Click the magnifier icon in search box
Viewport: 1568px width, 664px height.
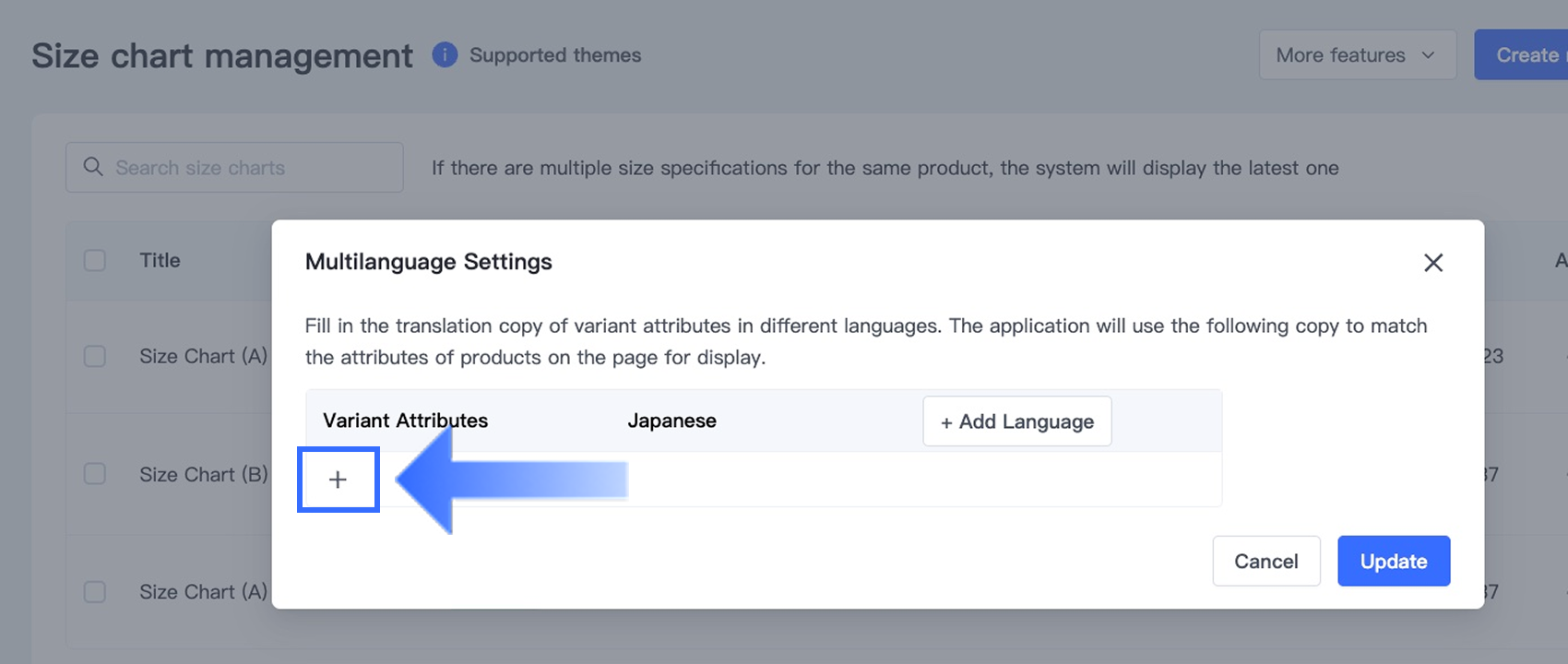click(93, 167)
